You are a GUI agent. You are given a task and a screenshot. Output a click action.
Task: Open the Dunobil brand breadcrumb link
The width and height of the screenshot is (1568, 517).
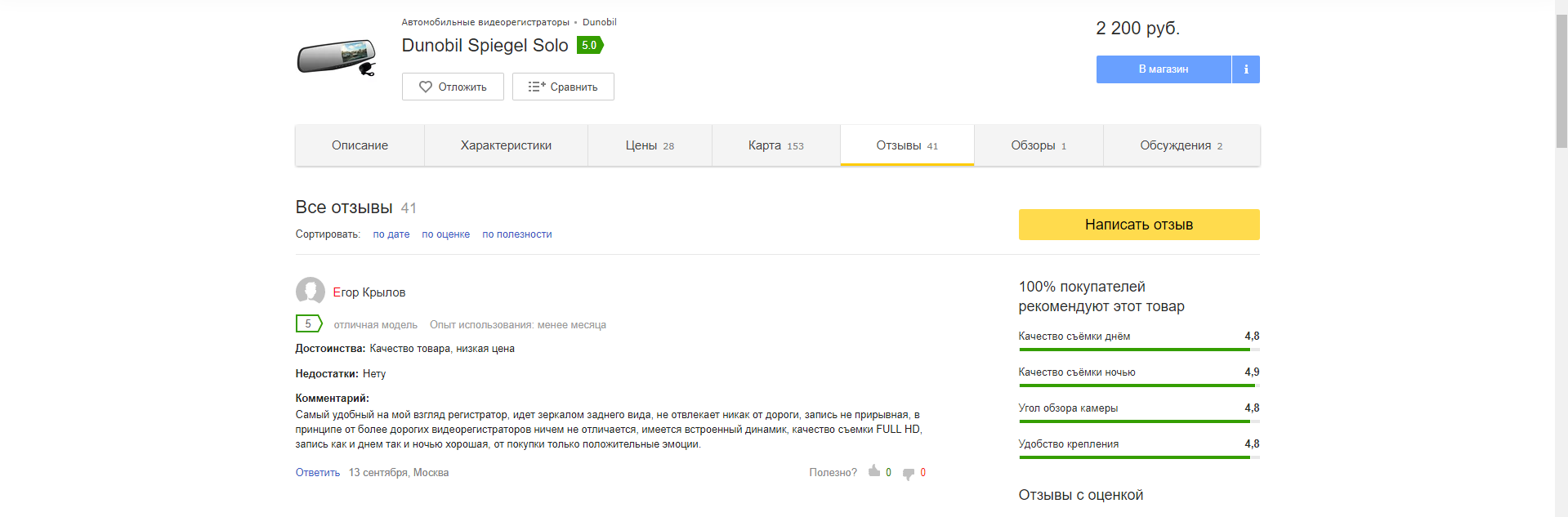click(x=600, y=22)
